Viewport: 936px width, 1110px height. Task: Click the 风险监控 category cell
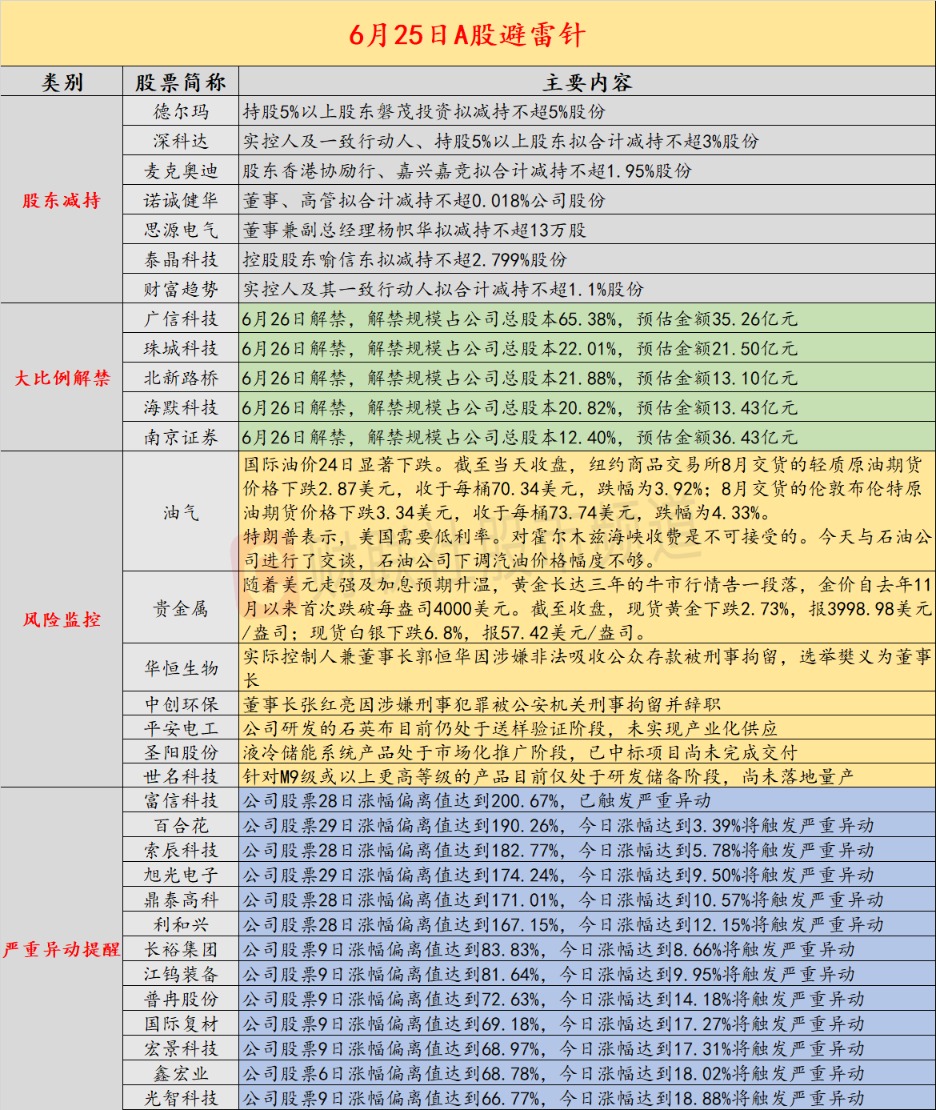pos(62,619)
